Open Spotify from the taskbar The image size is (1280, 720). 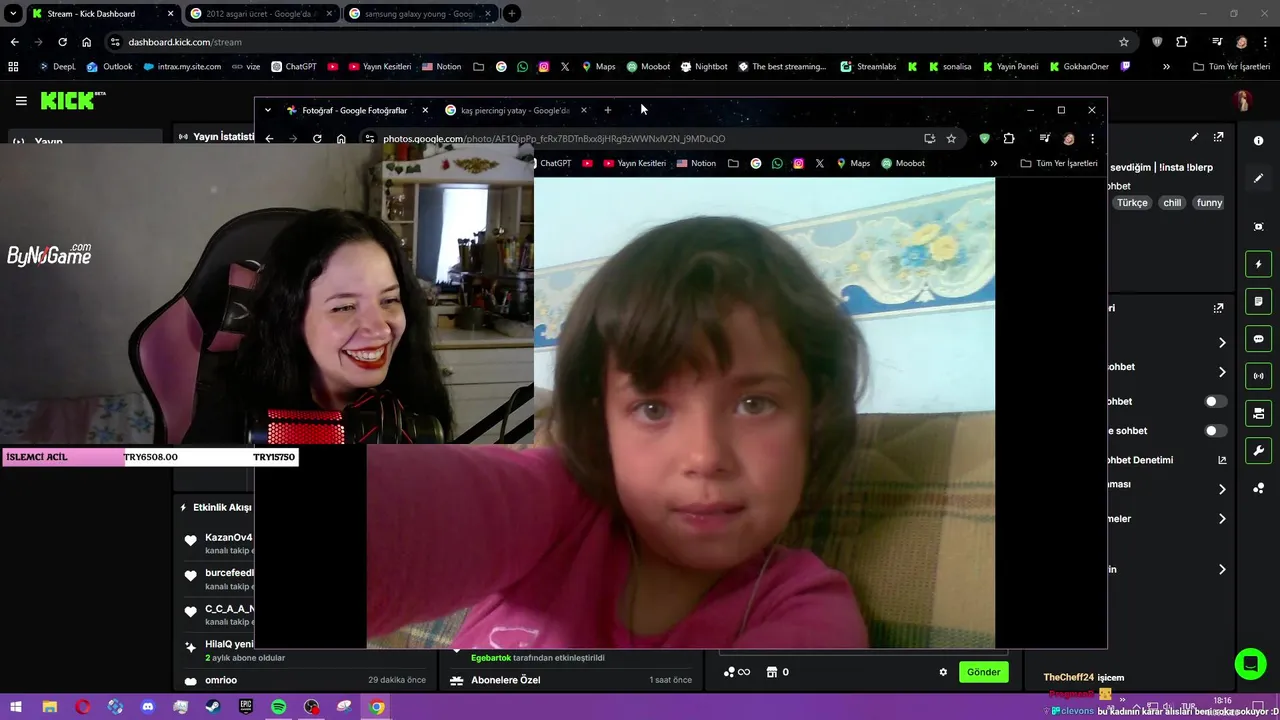tap(279, 707)
